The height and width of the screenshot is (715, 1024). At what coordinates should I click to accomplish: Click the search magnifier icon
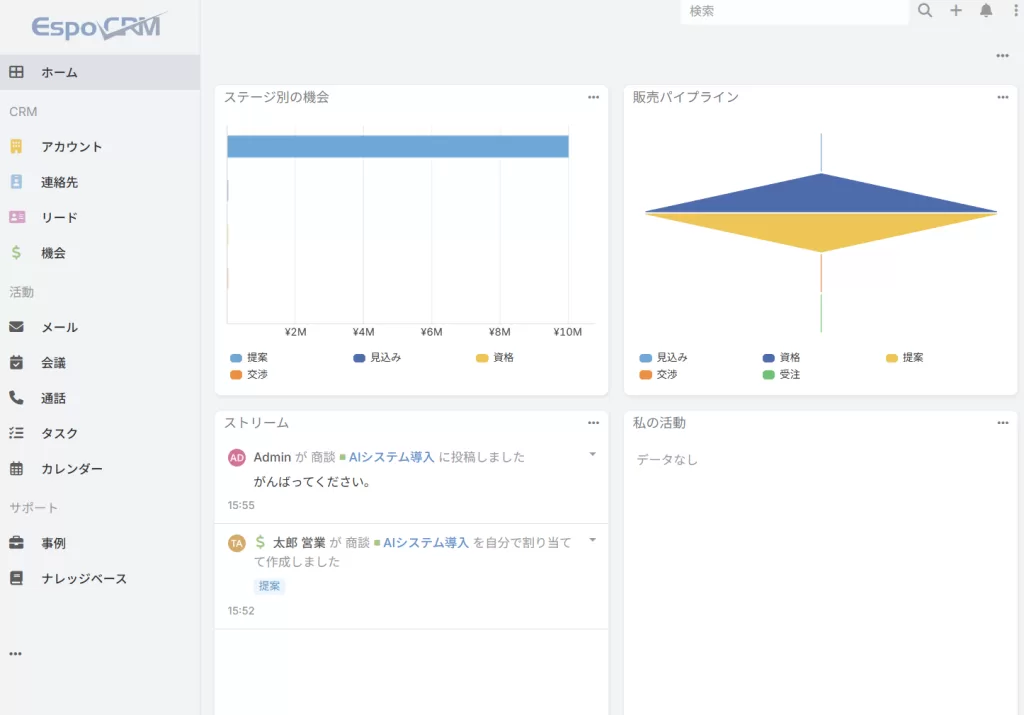(925, 11)
